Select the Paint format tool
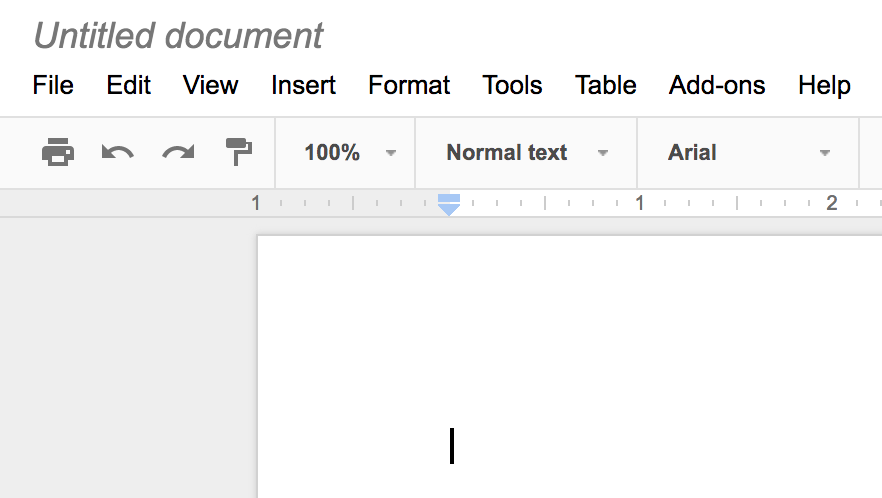 (238, 152)
